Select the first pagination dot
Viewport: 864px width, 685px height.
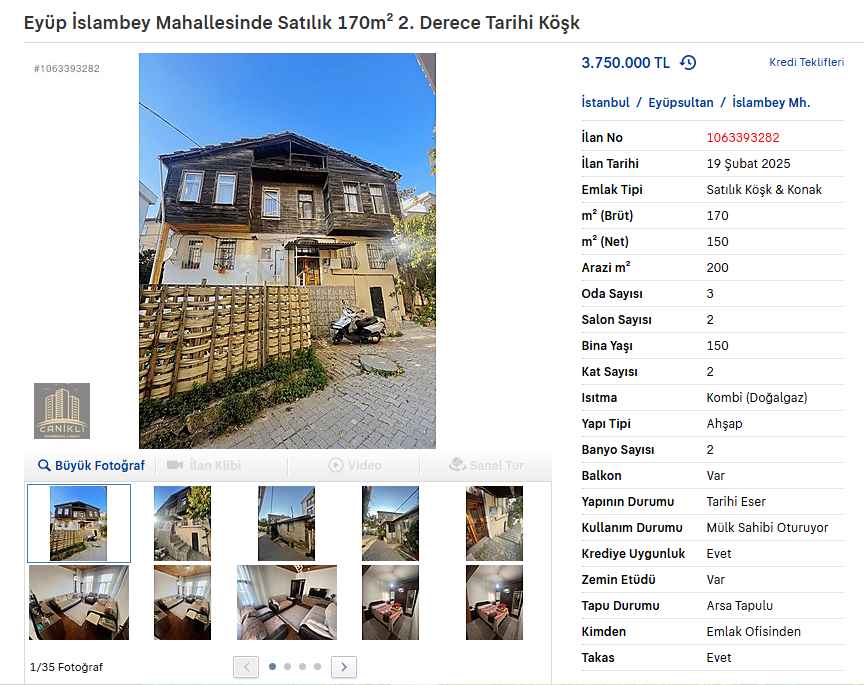(x=272, y=666)
